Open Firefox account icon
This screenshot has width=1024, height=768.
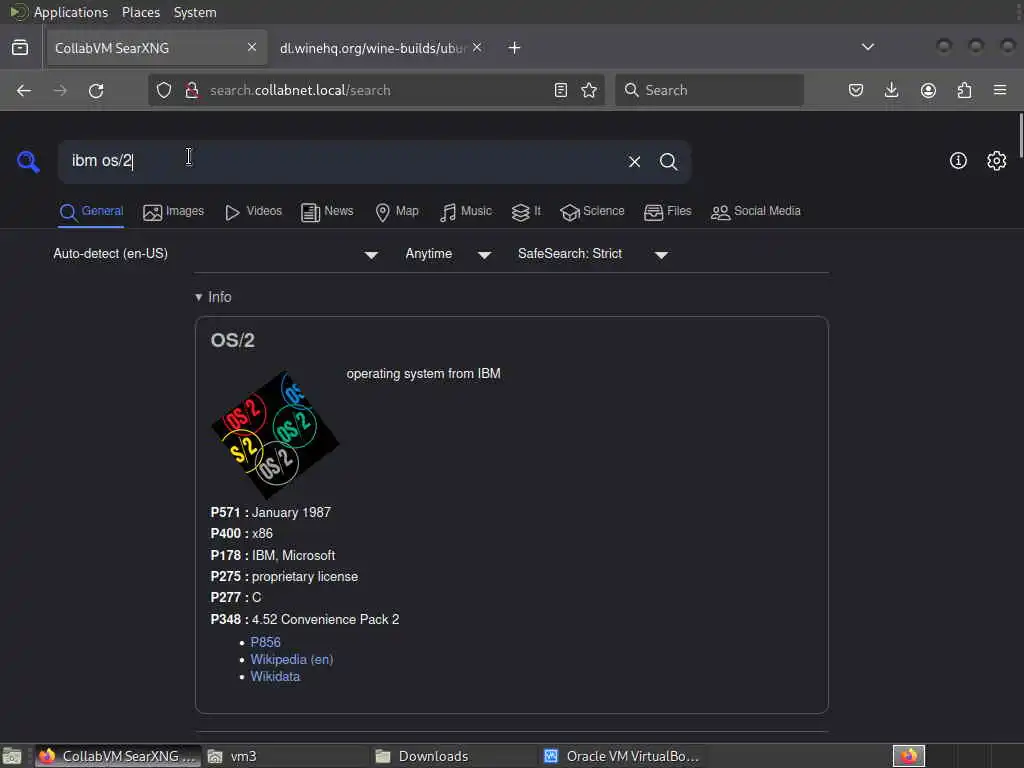pyautogui.click(x=928, y=90)
